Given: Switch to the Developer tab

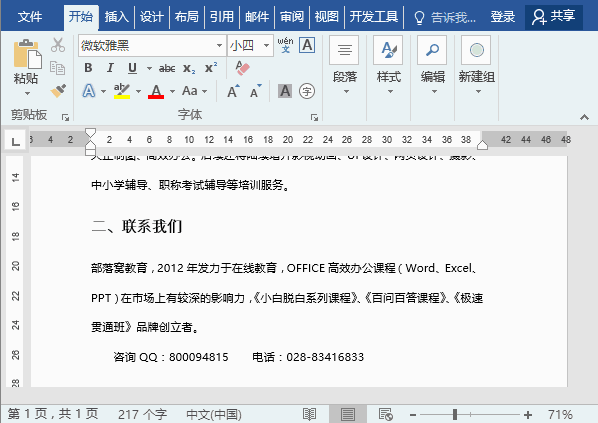Looking at the screenshot, I should [374, 17].
